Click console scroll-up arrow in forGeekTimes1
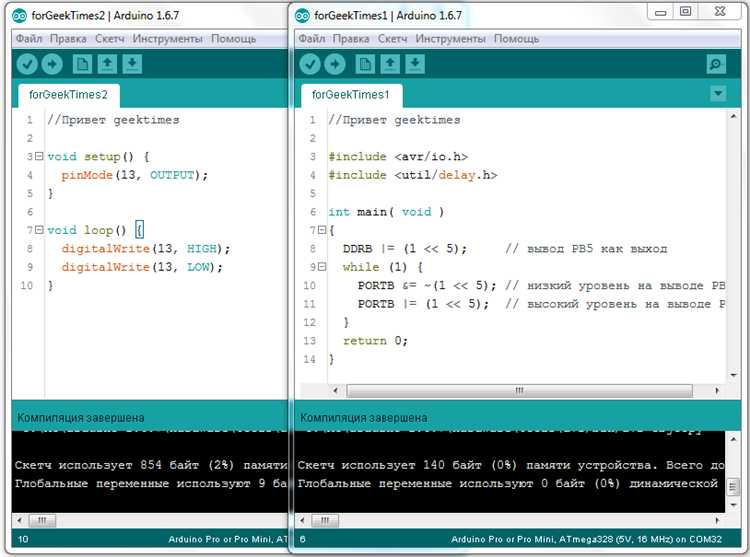Image resolution: width=750 pixels, height=557 pixels. click(733, 439)
